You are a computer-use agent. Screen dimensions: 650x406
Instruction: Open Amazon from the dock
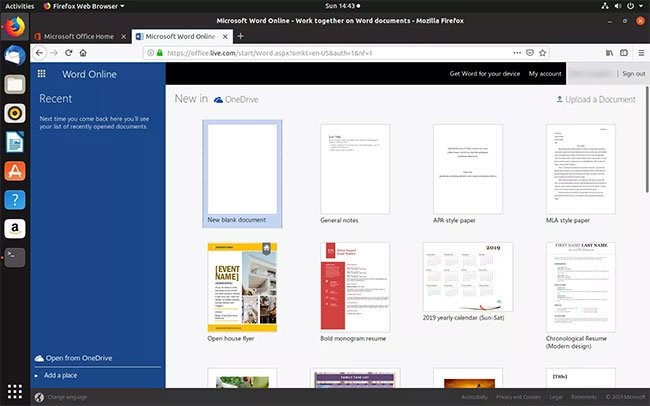coord(15,229)
